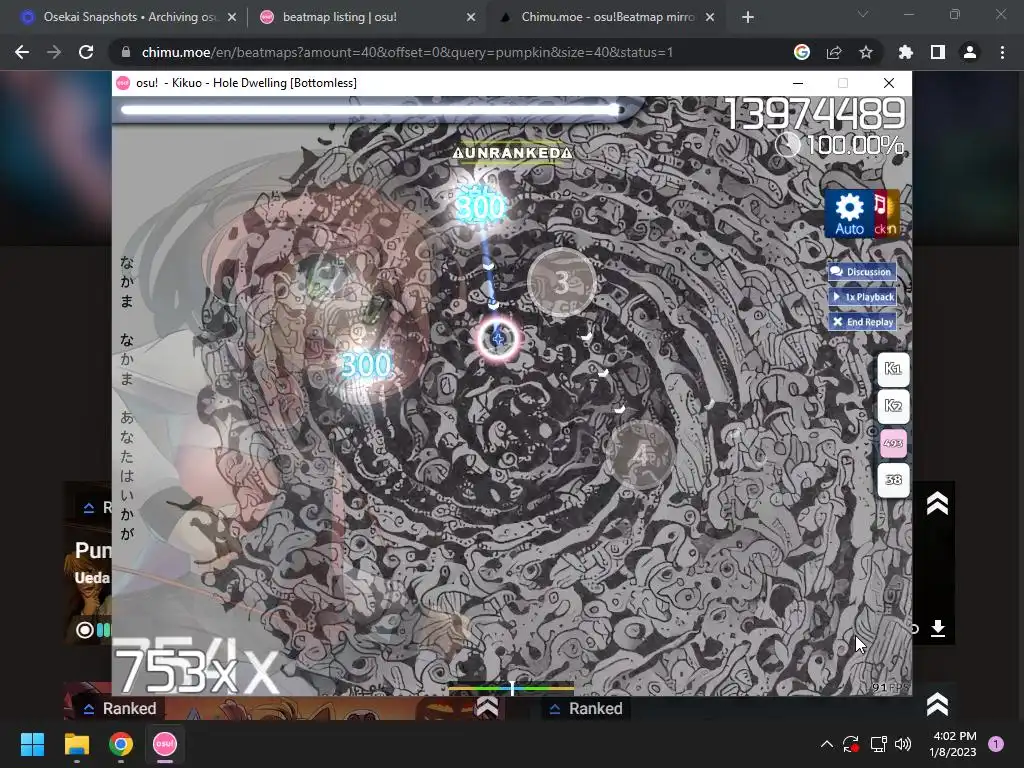Click the UNRANKED warning text
The width and height of the screenshot is (1024, 768).
pyautogui.click(x=512, y=153)
